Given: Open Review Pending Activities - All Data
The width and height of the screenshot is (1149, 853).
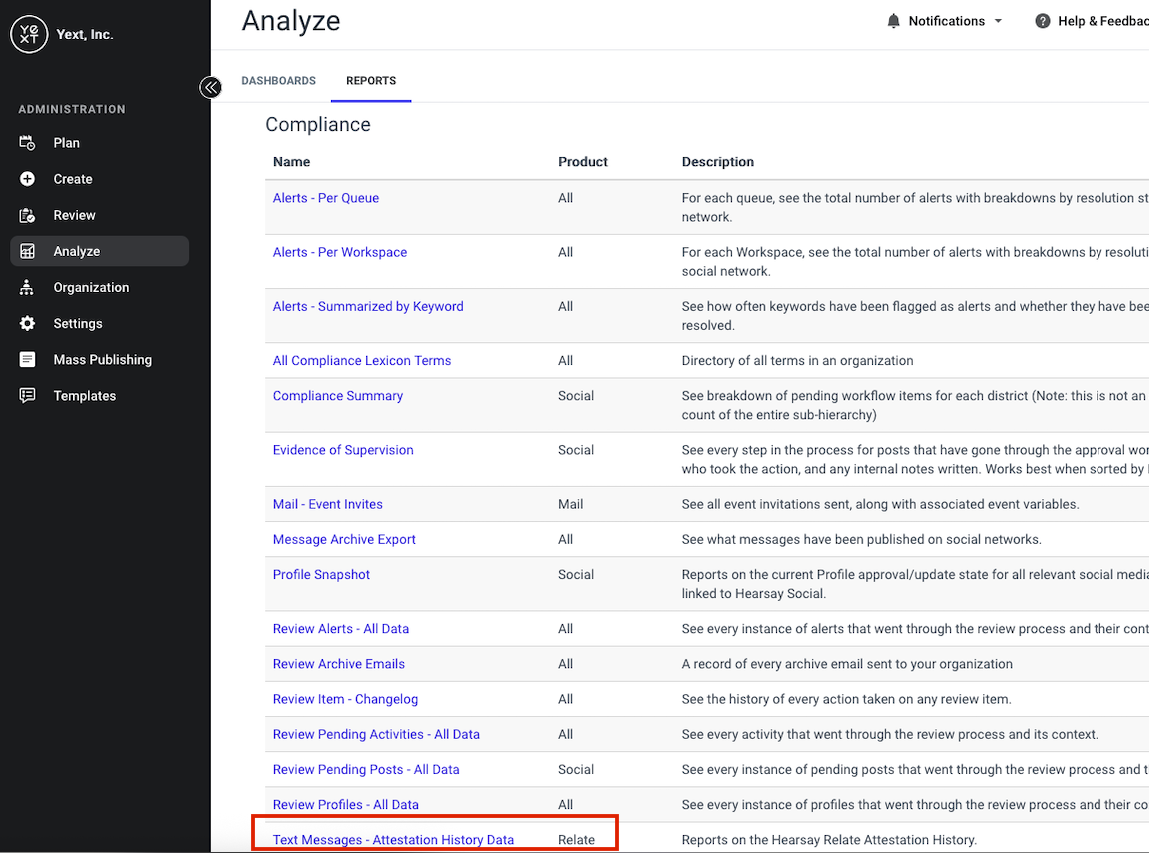Looking at the screenshot, I should tap(376, 734).
